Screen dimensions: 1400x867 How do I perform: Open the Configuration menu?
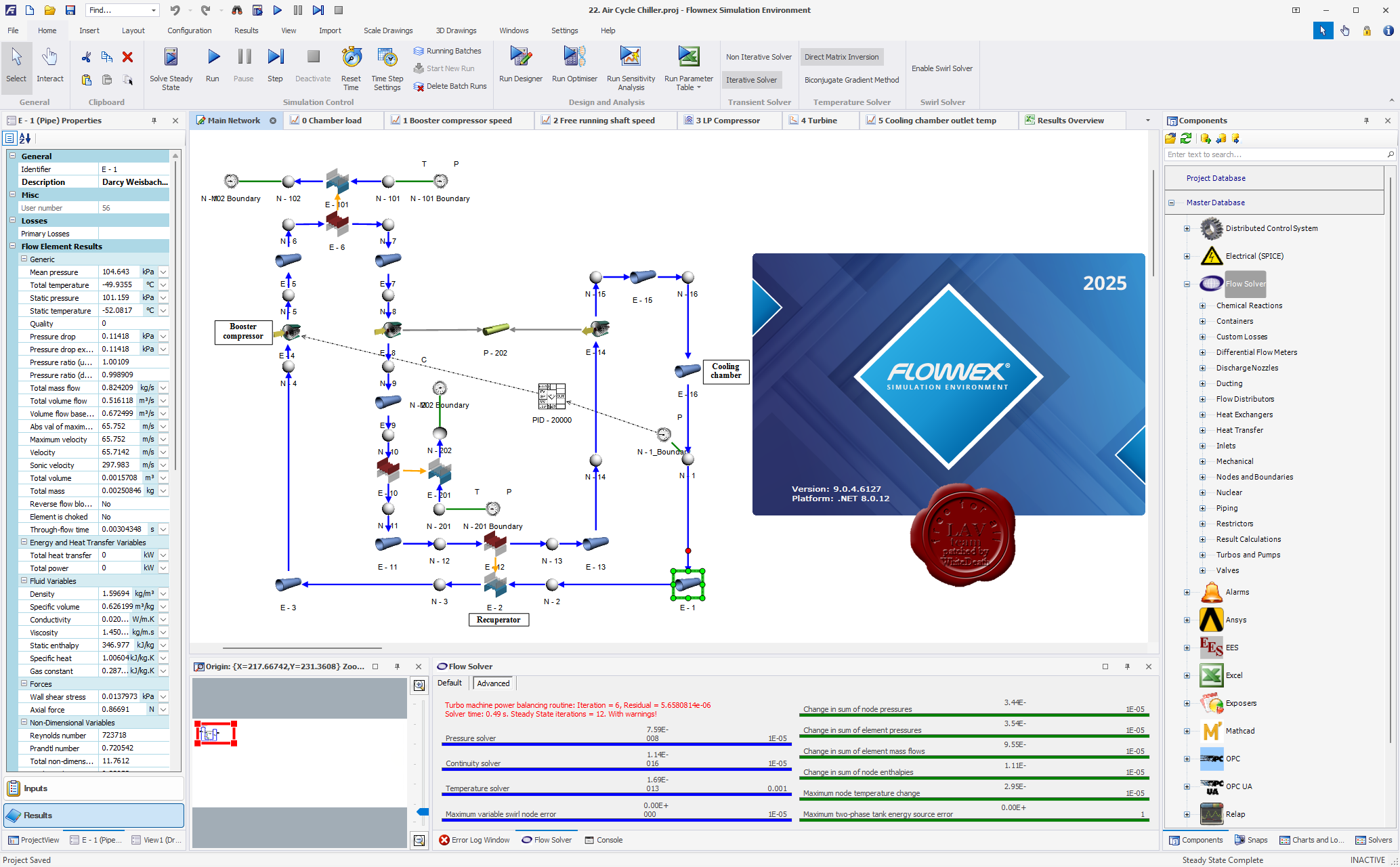(x=189, y=30)
